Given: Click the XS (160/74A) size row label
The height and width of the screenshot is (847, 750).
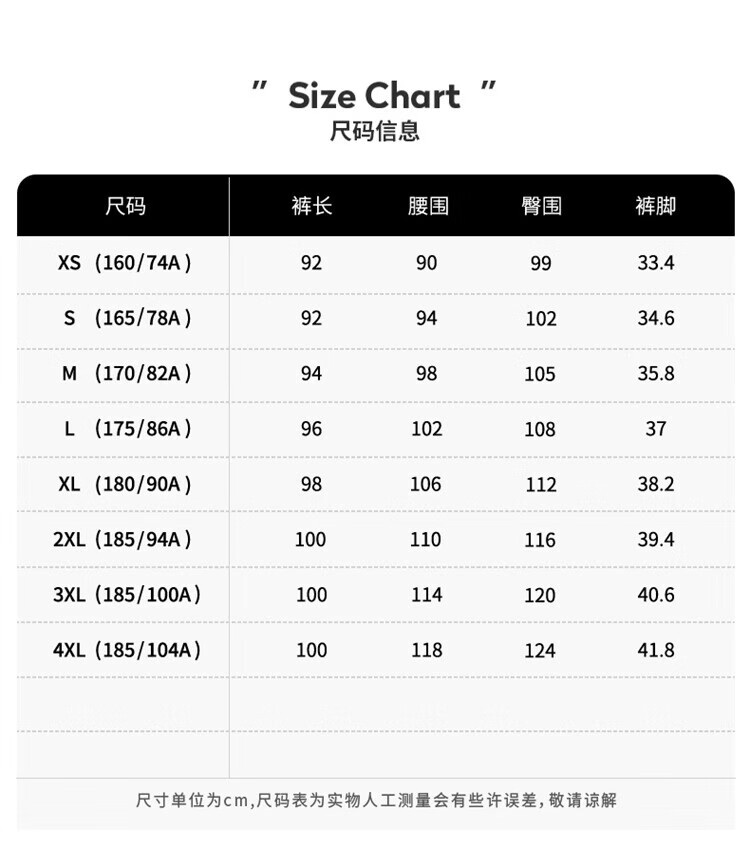Looking at the screenshot, I should point(125,263).
